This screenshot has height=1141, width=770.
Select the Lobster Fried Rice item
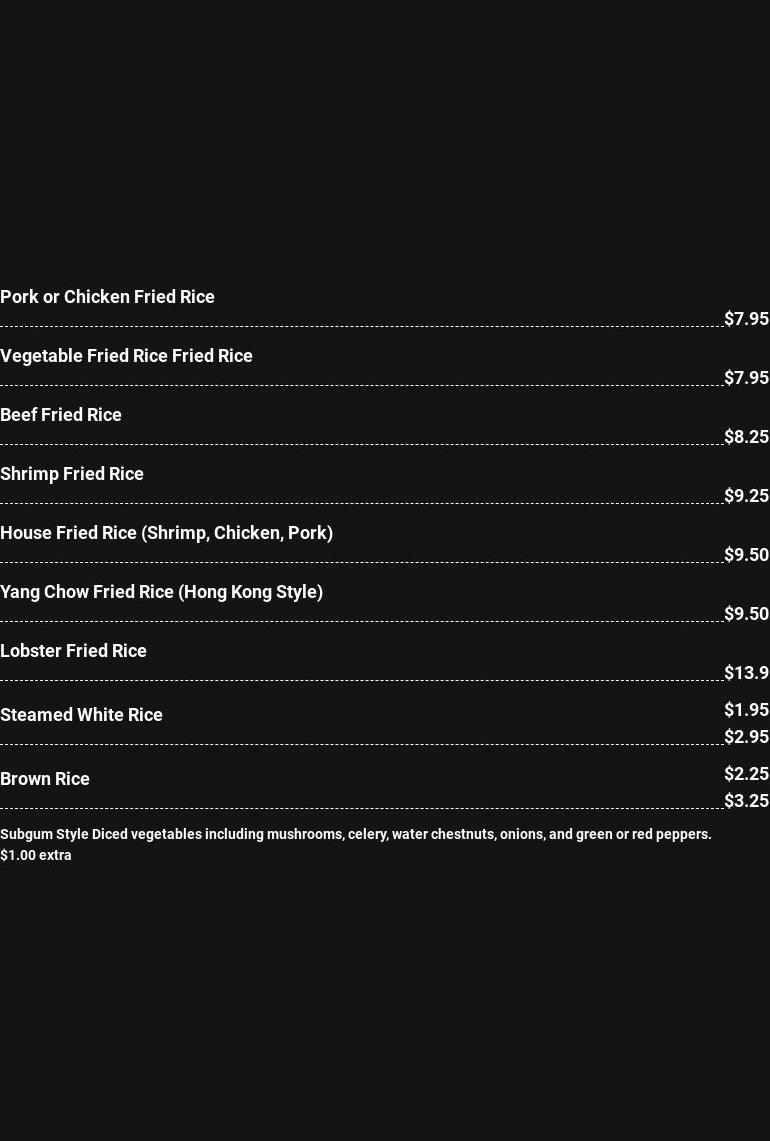(73, 651)
